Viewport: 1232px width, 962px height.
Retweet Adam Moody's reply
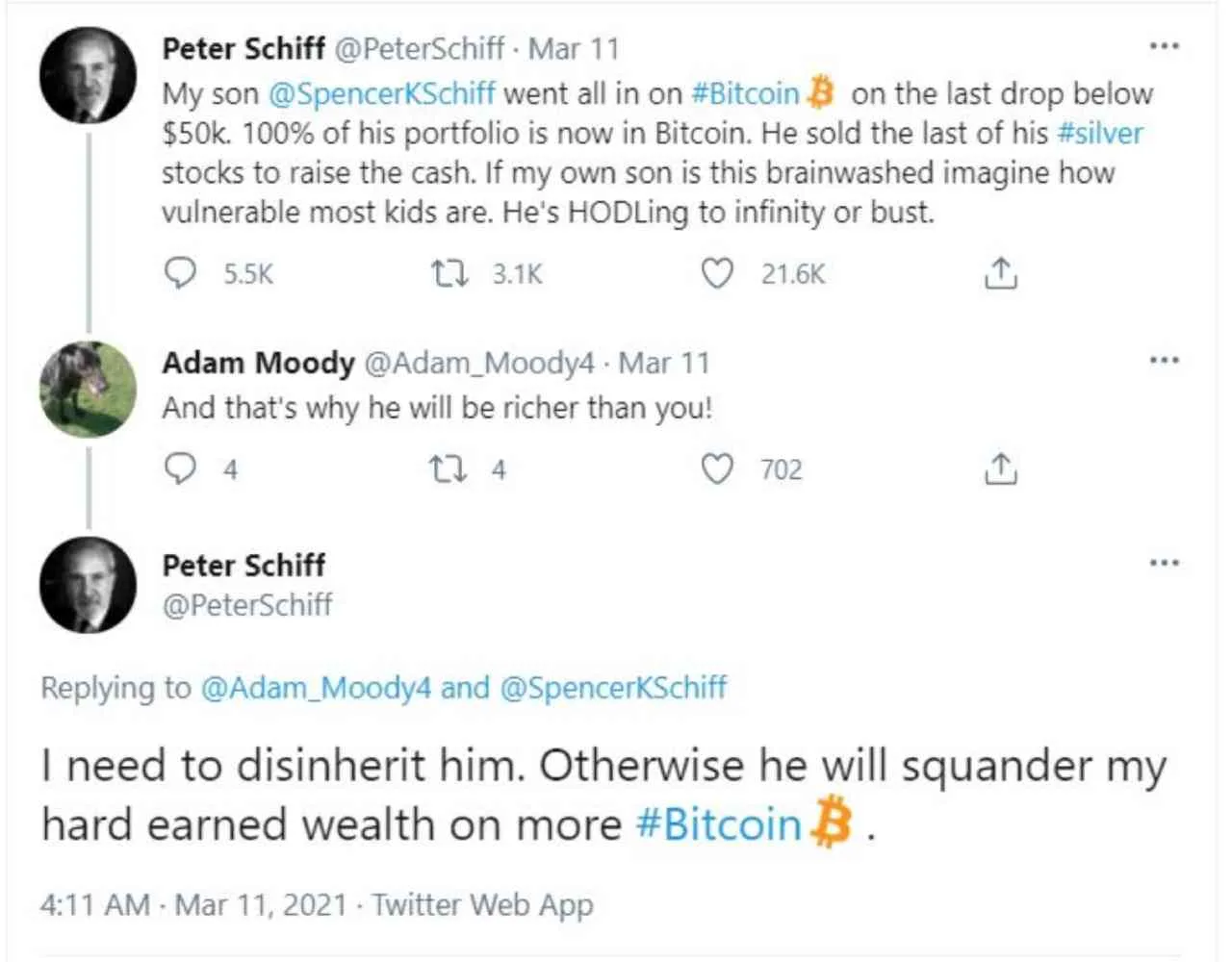(x=448, y=469)
